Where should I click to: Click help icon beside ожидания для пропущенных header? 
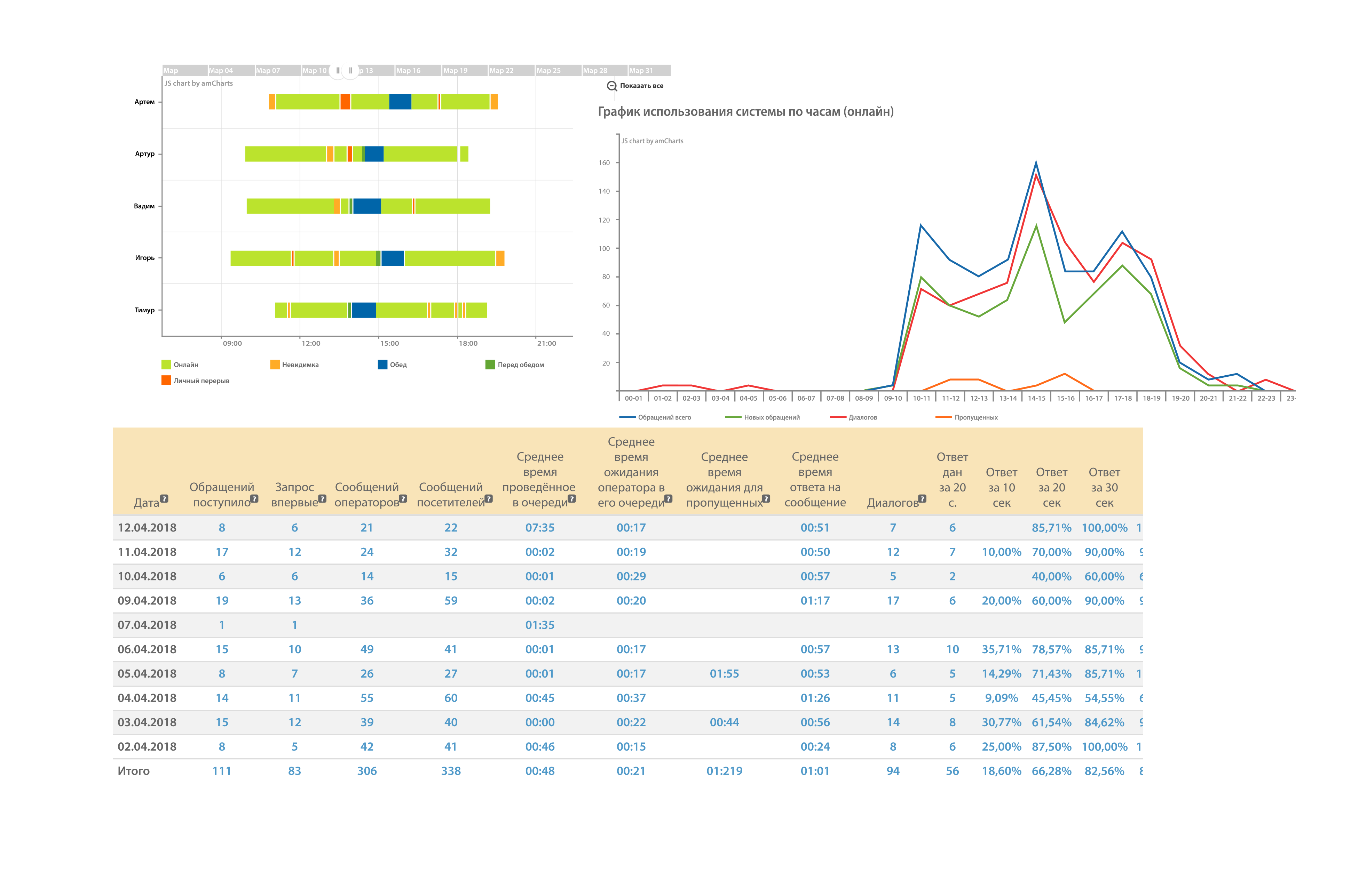tap(766, 498)
